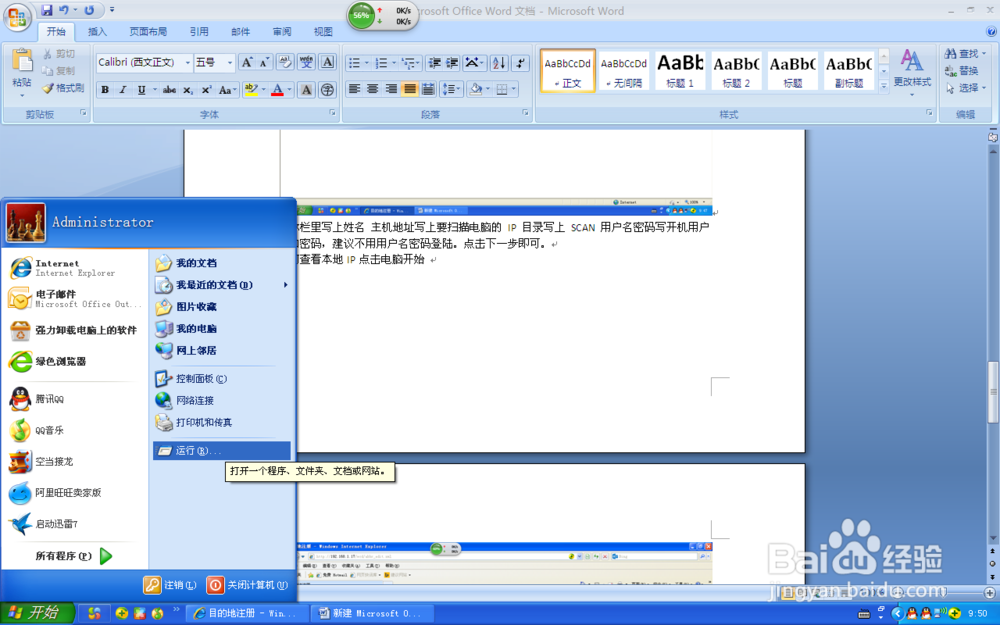
Task: Expand numbering list dropdown arrow
Action: point(394,62)
